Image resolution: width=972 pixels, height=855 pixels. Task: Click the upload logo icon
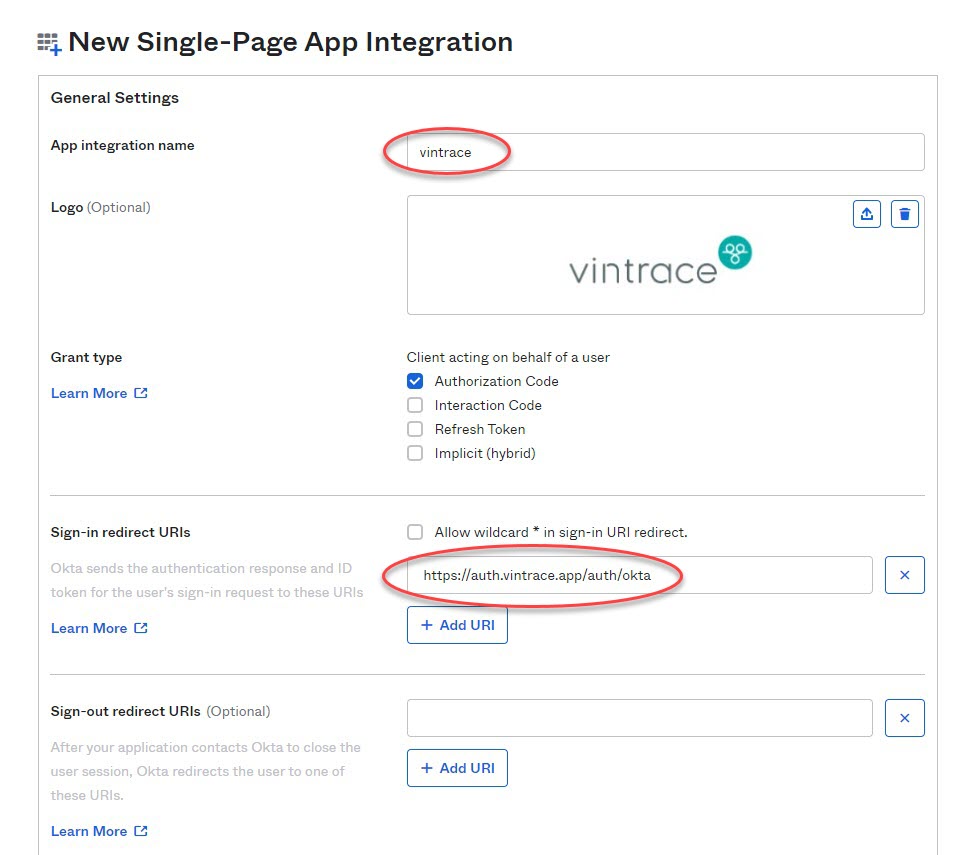[x=867, y=214]
